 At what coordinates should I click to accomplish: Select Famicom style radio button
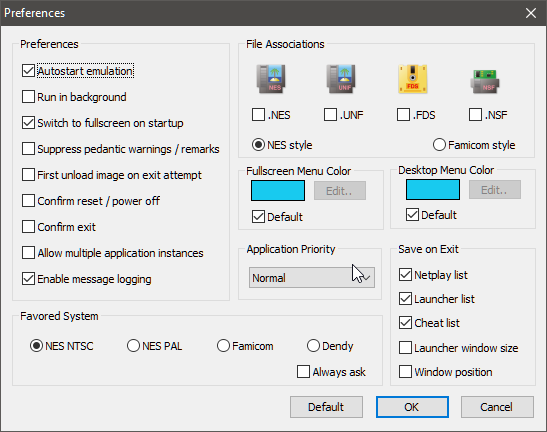pos(439,145)
